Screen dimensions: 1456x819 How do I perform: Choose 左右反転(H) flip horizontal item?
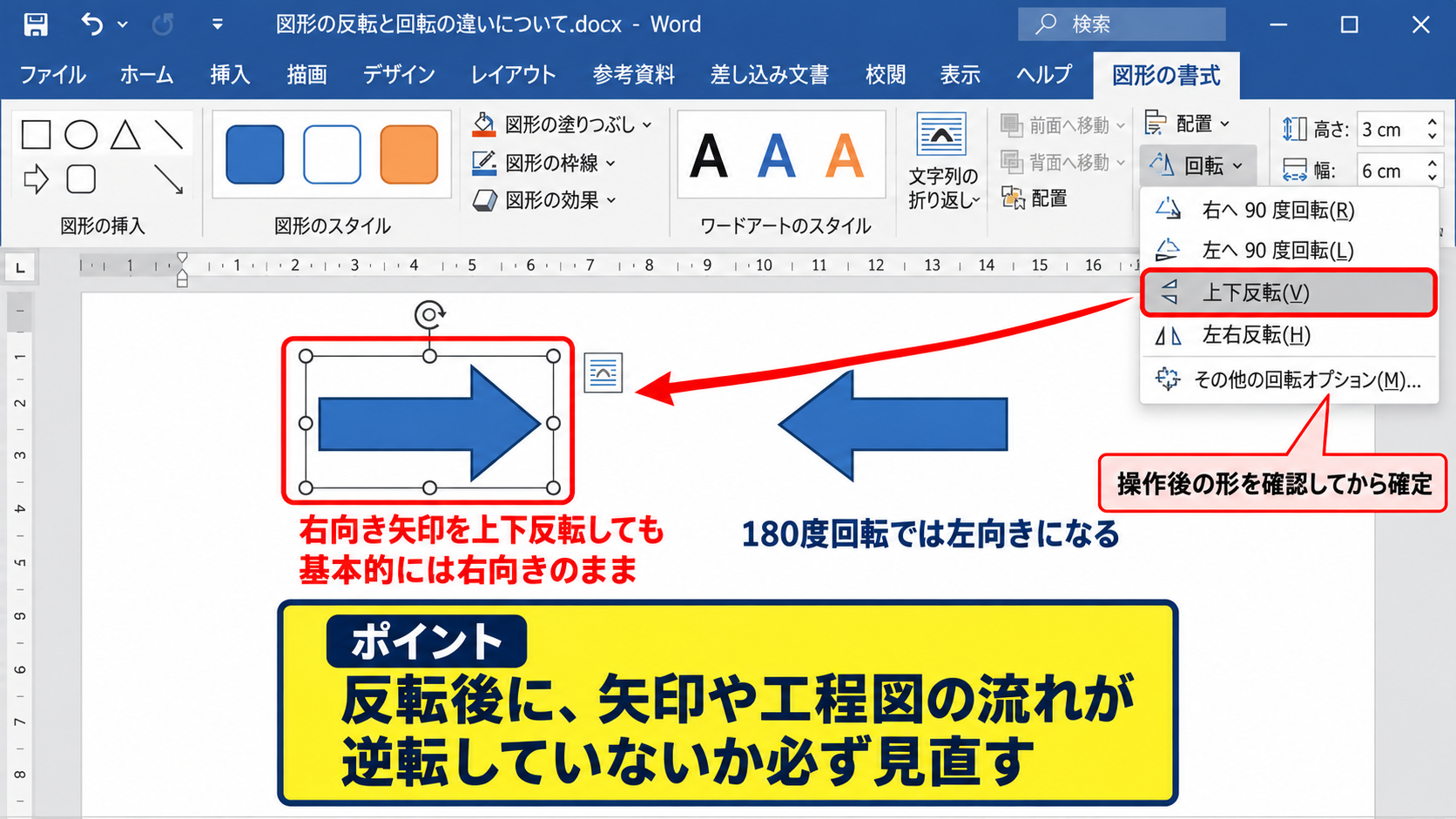pos(1289,335)
